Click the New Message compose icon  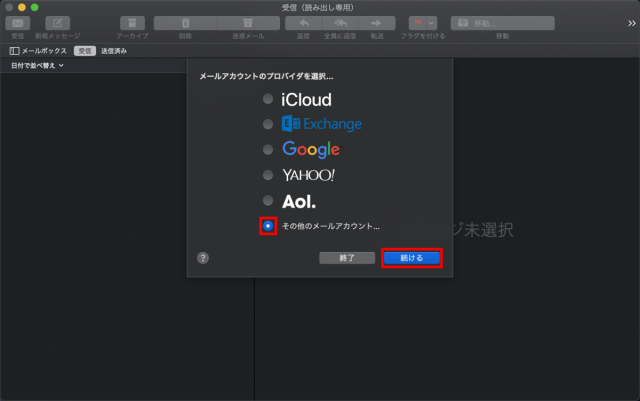58,23
